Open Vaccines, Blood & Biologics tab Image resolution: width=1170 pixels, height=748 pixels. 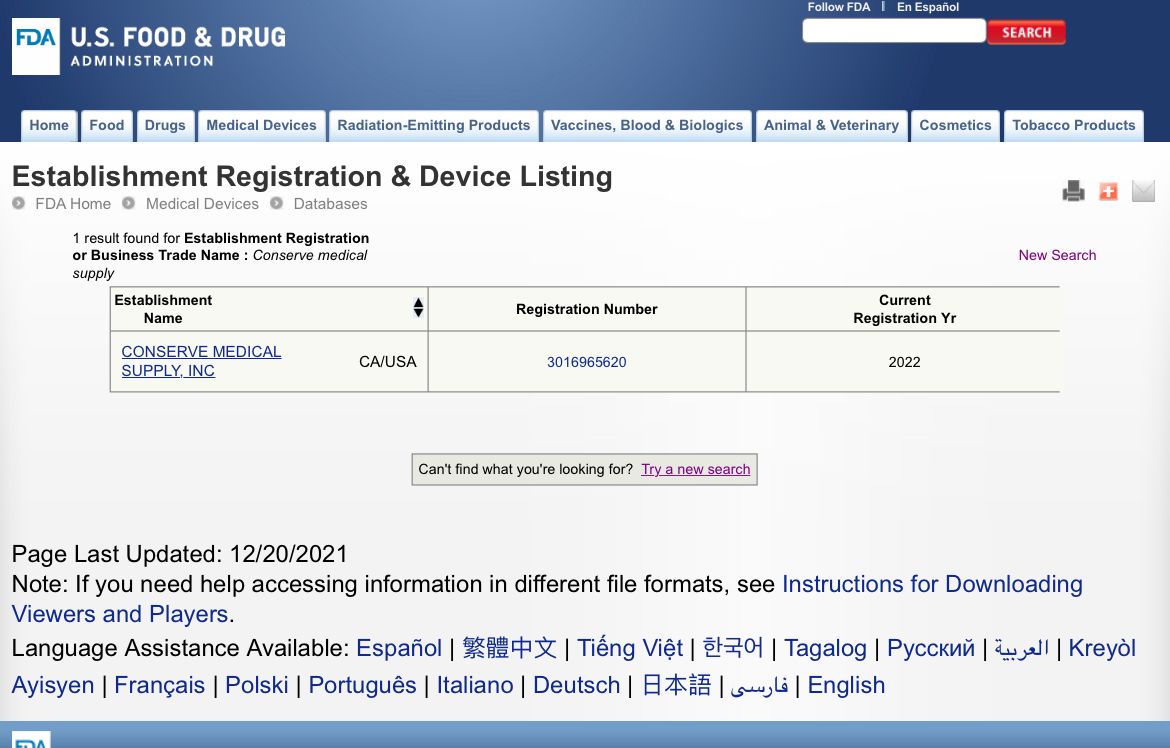pyautogui.click(x=647, y=125)
